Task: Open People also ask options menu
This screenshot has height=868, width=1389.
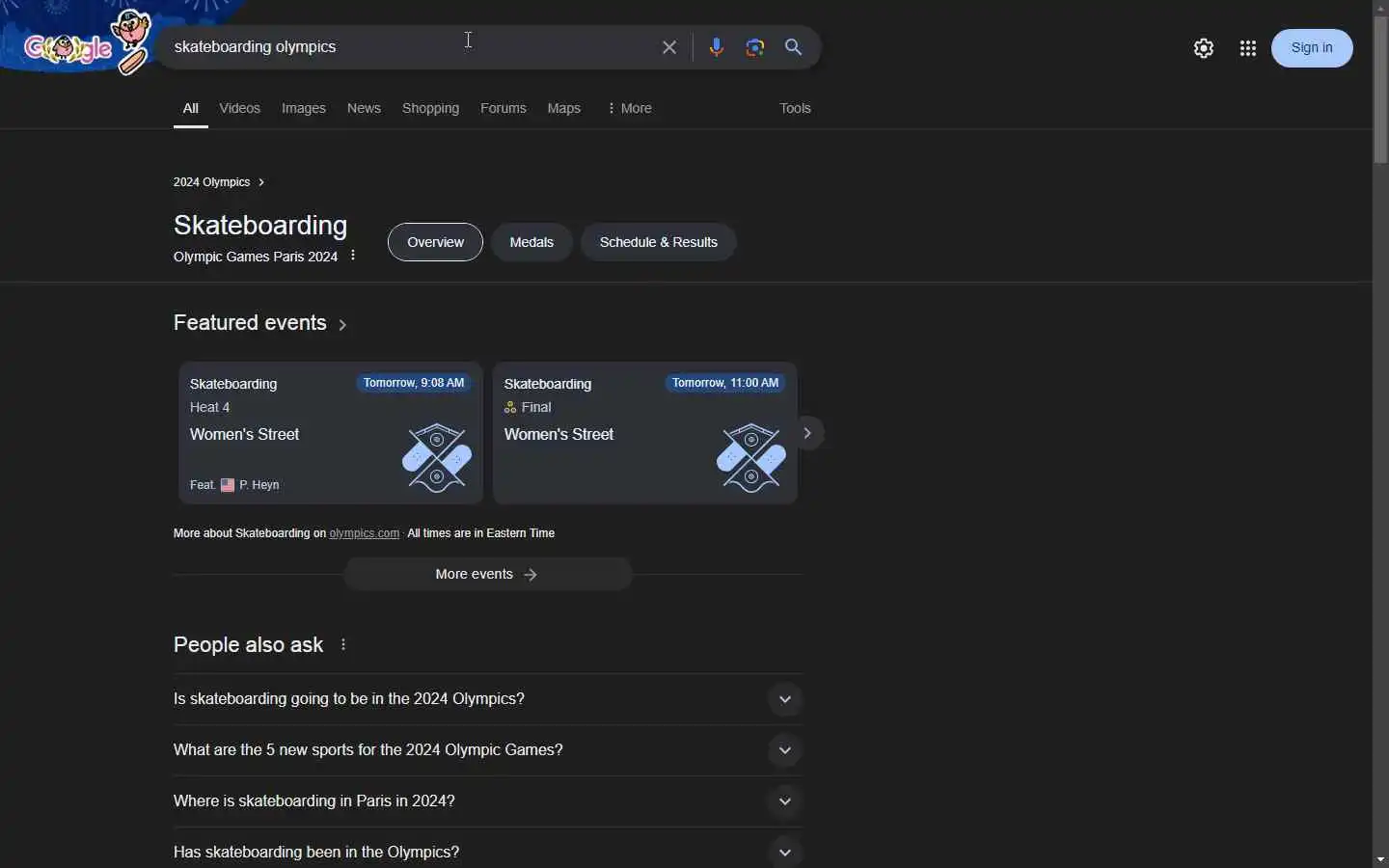Action: (344, 644)
